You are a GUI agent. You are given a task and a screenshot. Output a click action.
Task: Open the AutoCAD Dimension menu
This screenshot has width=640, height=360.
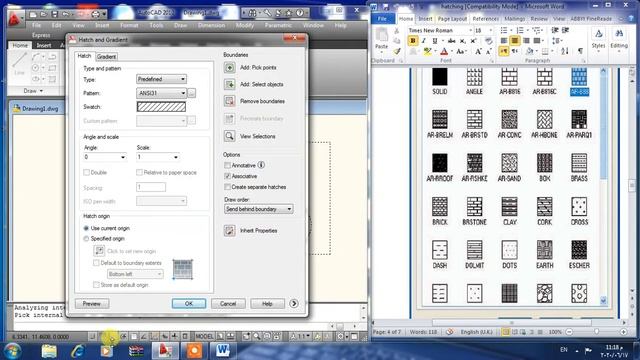pos(211,25)
